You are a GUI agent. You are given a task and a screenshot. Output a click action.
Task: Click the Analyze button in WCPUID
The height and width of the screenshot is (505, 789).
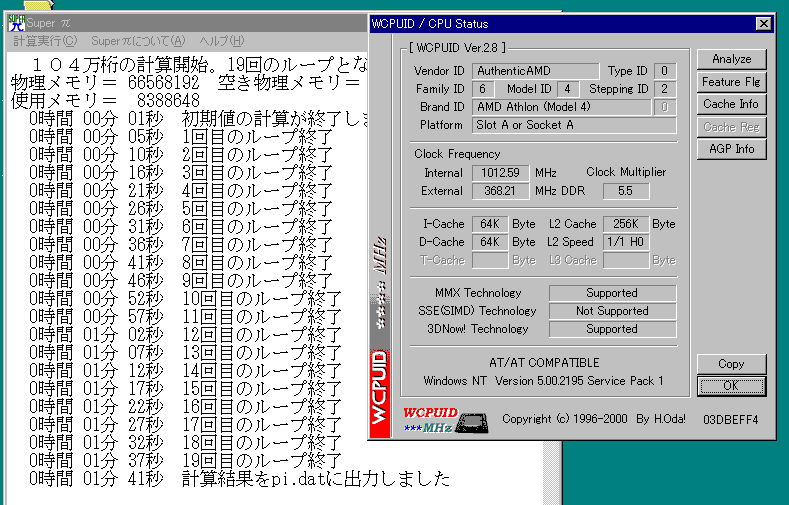(732, 59)
